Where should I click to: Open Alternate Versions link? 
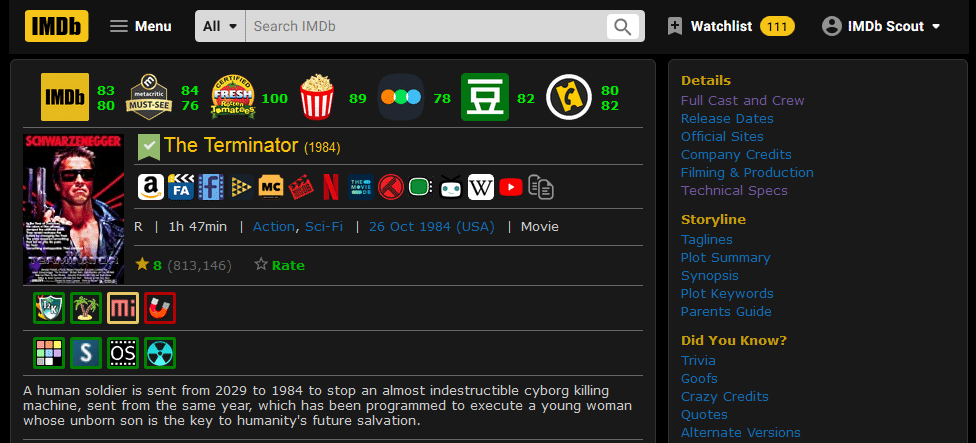point(741,433)
